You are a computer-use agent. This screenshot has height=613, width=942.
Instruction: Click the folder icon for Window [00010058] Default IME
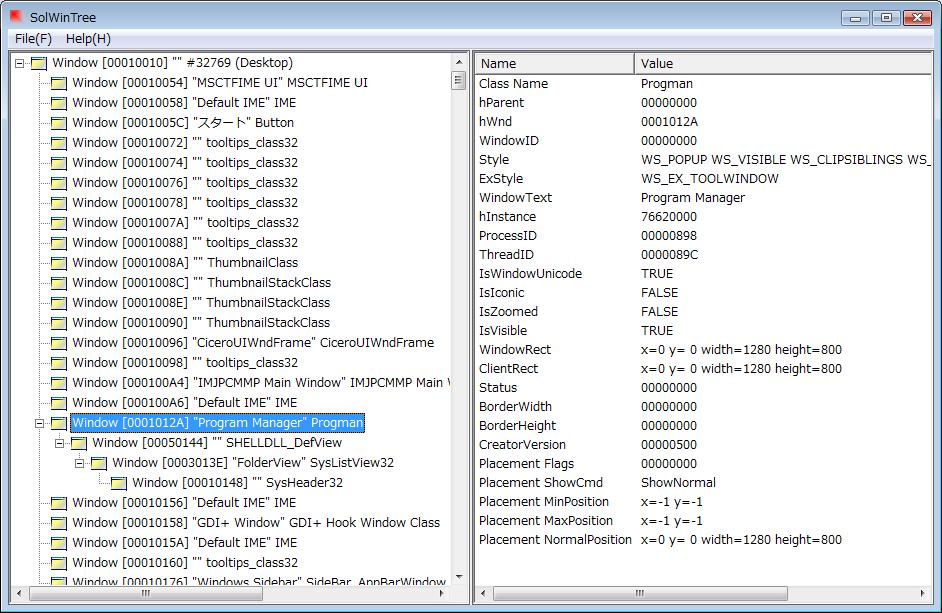click(x=59, y=103)
